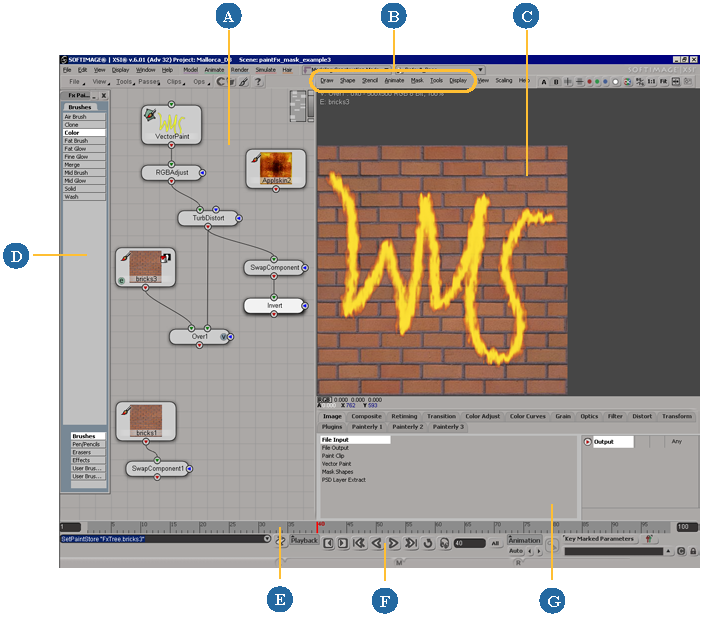Click the paintbrush icon in FxTree toolbar
Viewport: 703px width, 617px height.
pyautogui.click(x=243, y=82)
